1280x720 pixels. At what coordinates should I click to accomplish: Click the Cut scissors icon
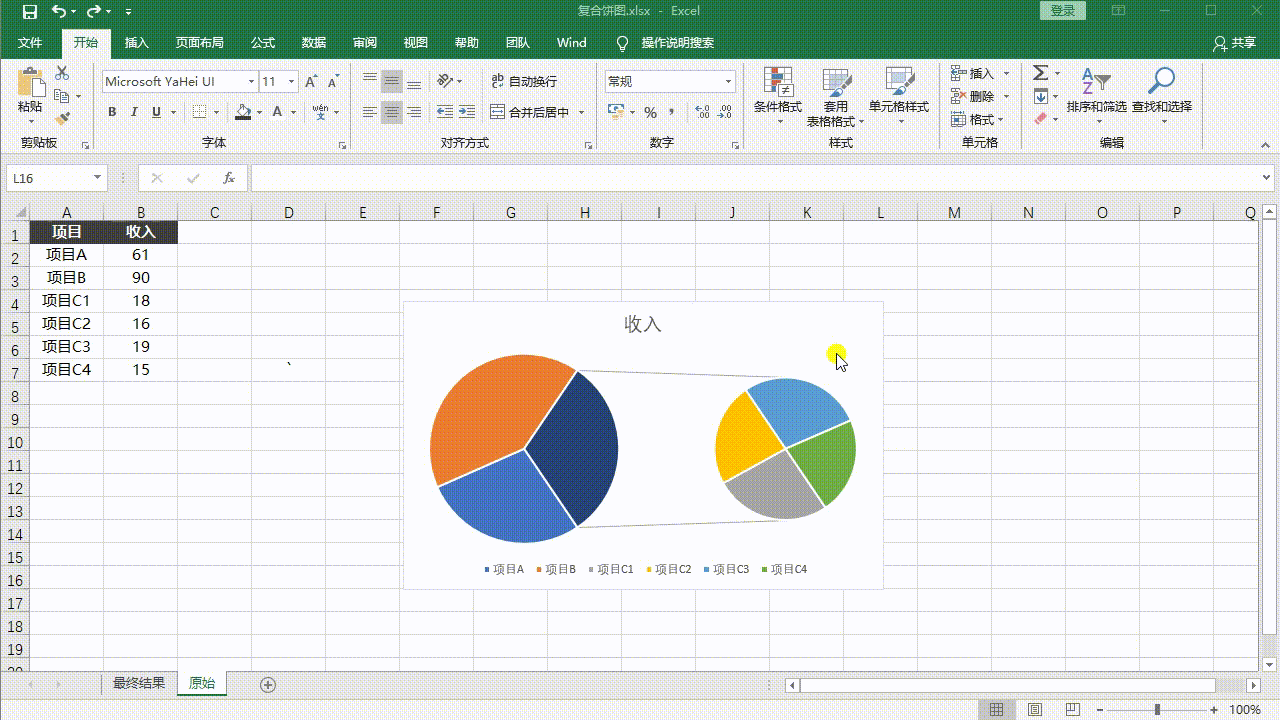tap(62, 74)
